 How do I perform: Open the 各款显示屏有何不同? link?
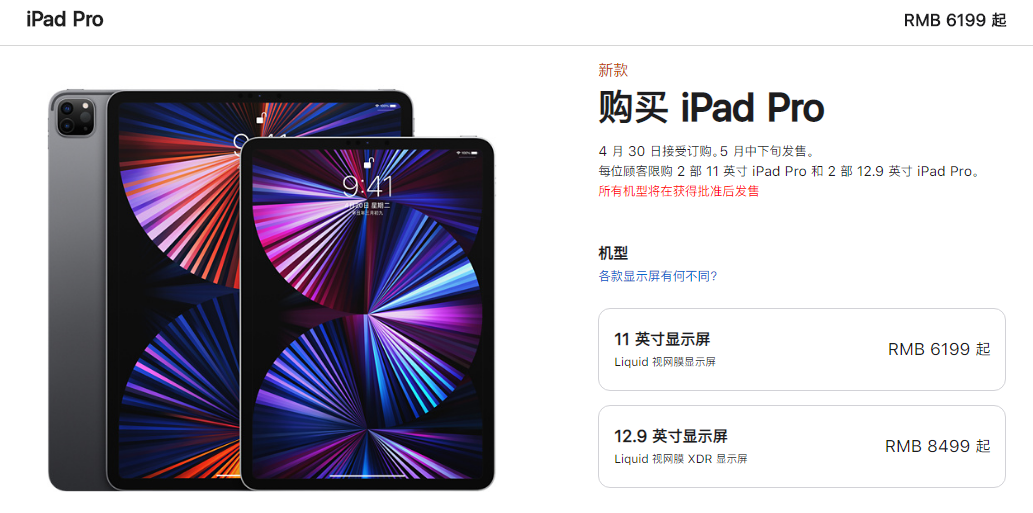657,276
